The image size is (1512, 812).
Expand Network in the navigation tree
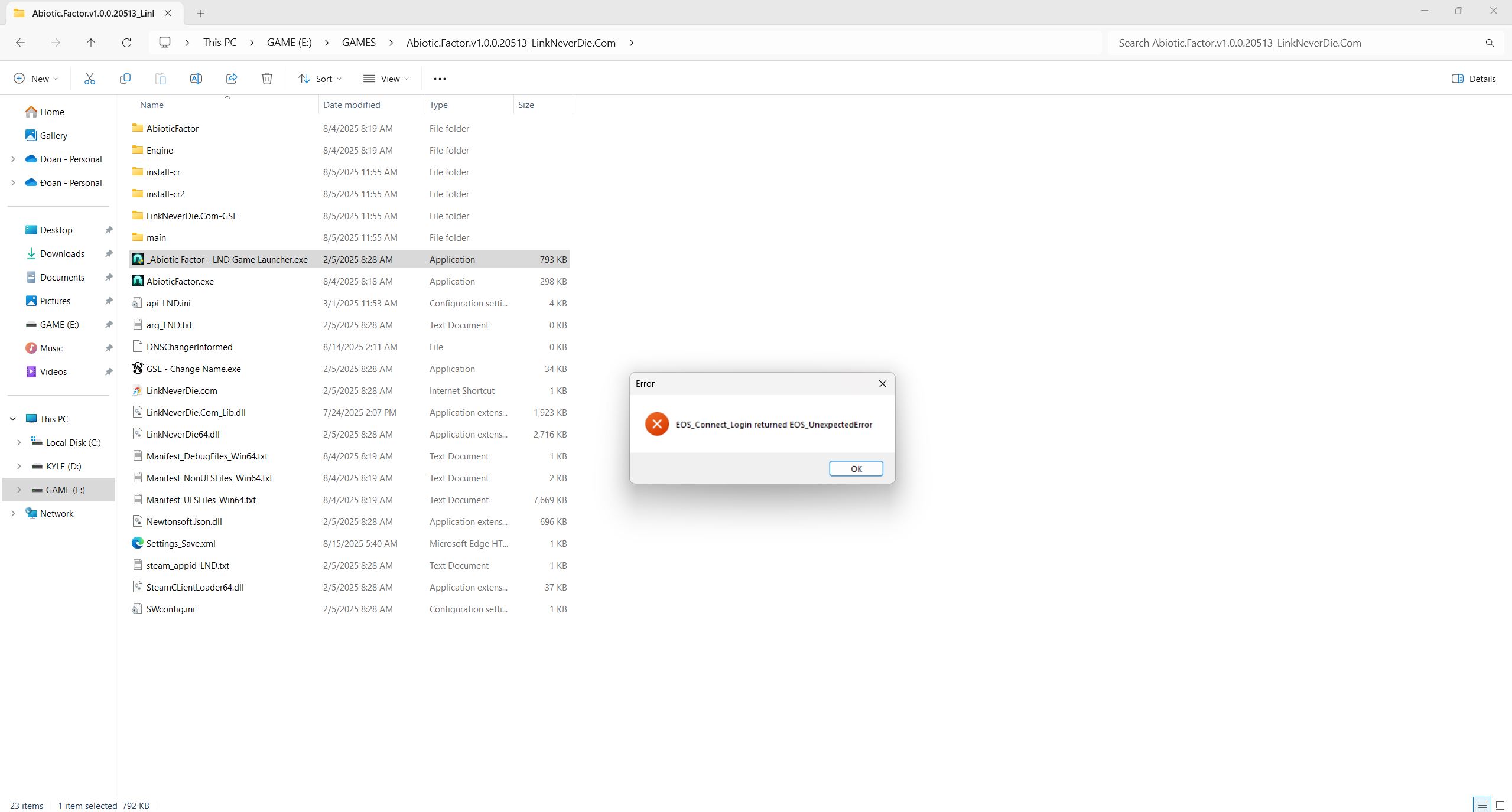point(14,513)
